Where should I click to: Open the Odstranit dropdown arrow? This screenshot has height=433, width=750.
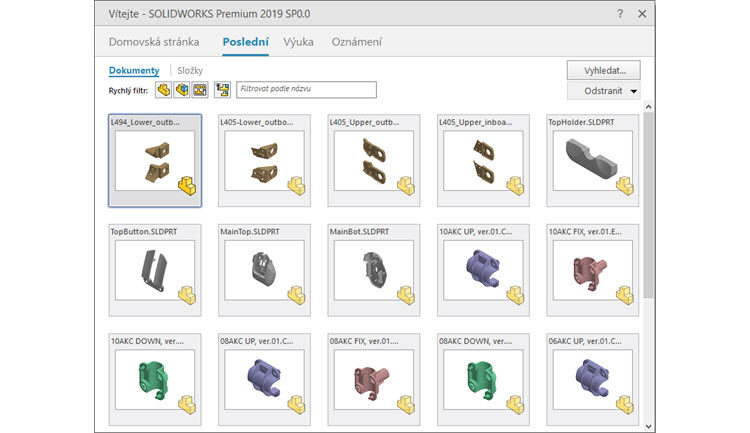(634, 91)
